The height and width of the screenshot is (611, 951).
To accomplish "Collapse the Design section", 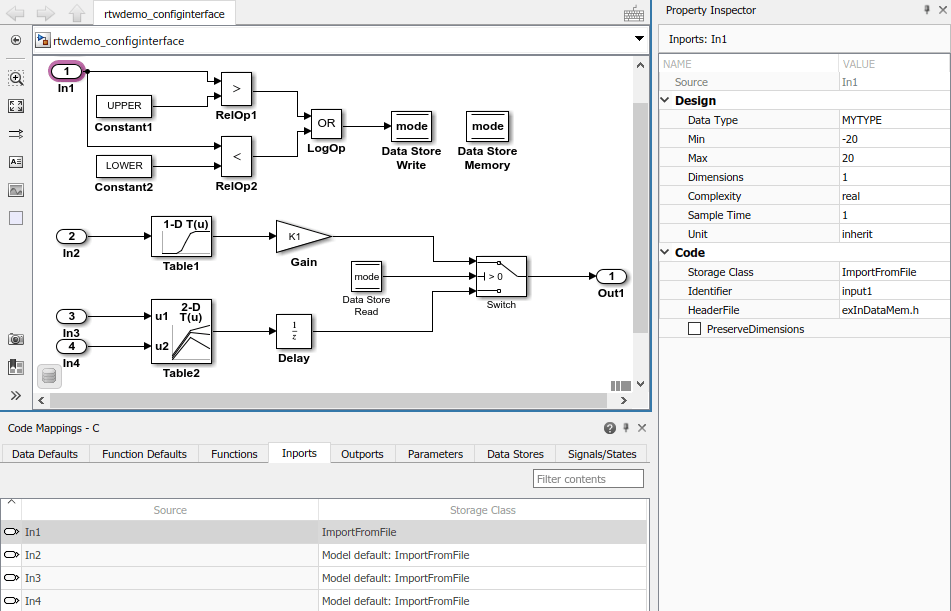I will point(665,100).
